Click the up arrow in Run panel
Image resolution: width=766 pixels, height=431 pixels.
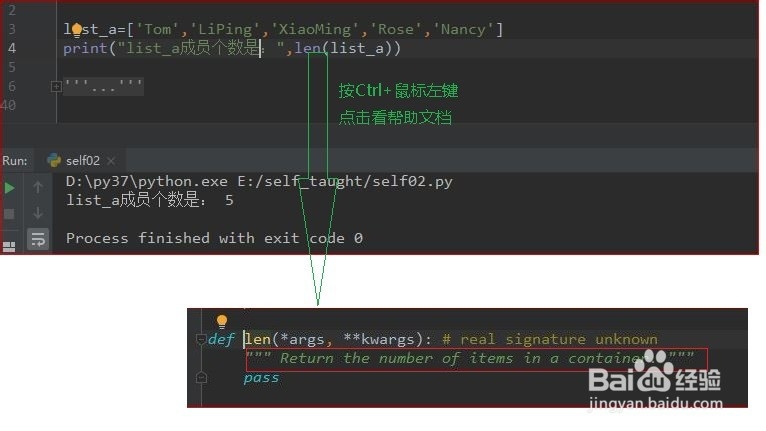coord(38,187)
